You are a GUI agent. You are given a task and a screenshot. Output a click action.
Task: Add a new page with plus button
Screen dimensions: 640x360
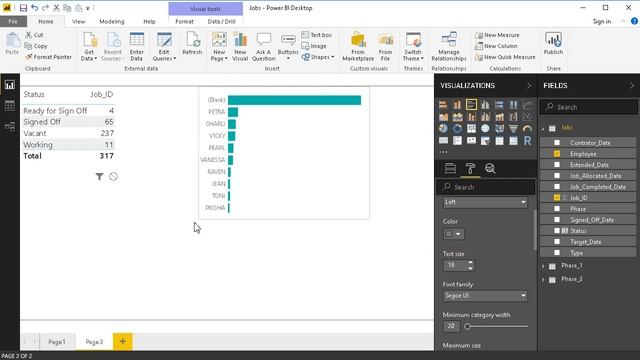(x=122, y=341)
